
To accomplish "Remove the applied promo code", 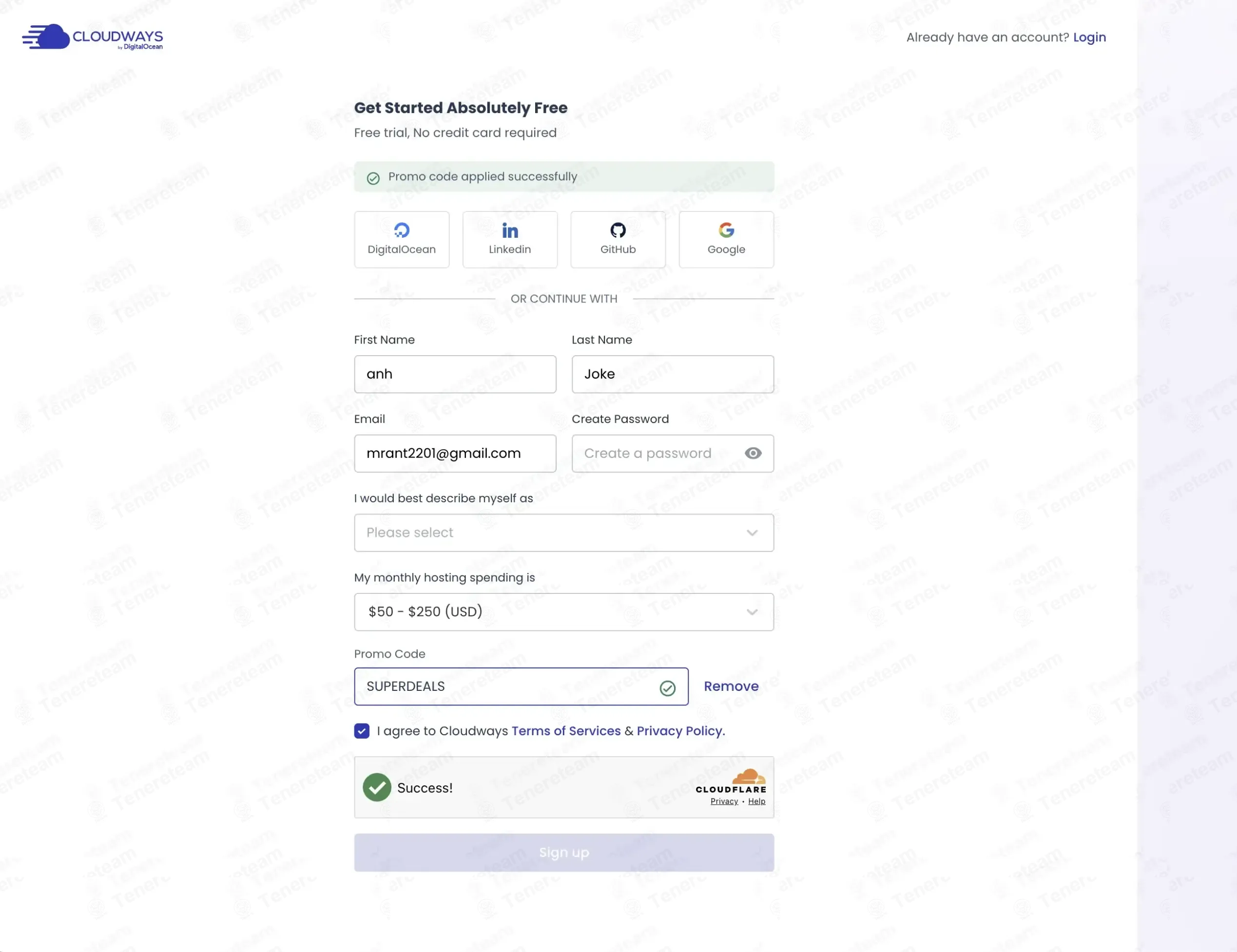I will (731, 686).
